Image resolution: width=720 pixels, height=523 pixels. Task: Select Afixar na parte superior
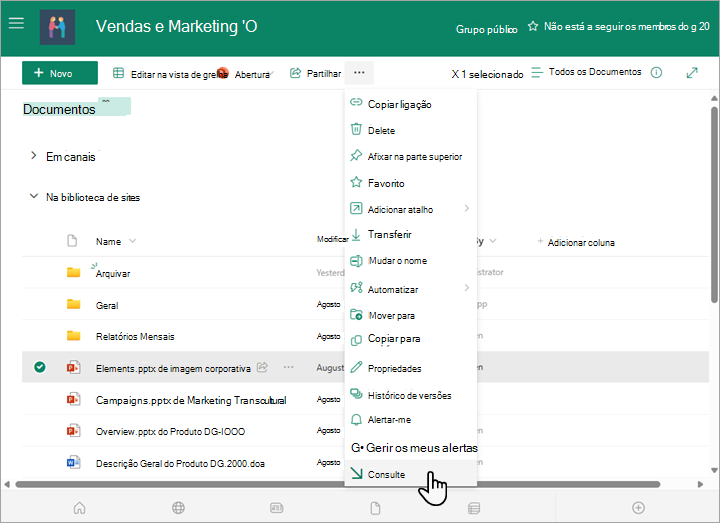(x=411, y=156)
